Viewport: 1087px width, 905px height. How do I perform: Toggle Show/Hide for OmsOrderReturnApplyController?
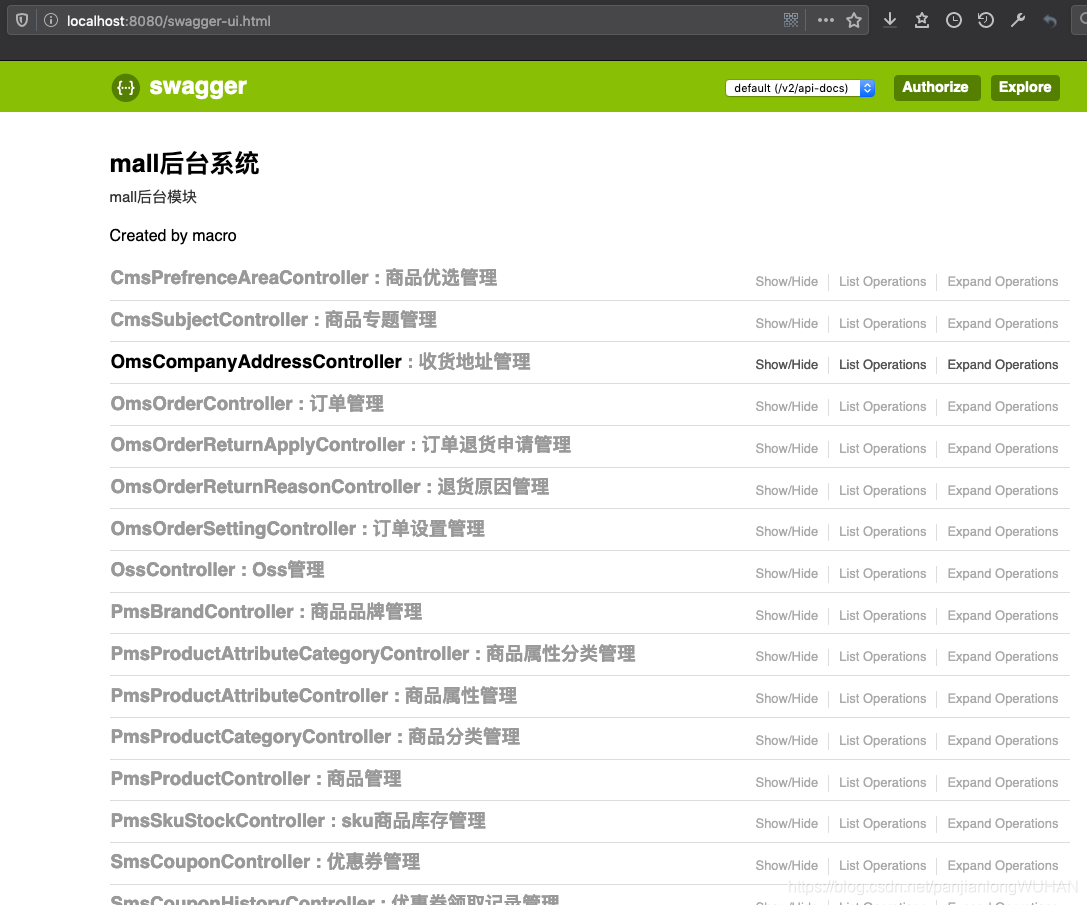pyautogui.click(x=786, y=449)
